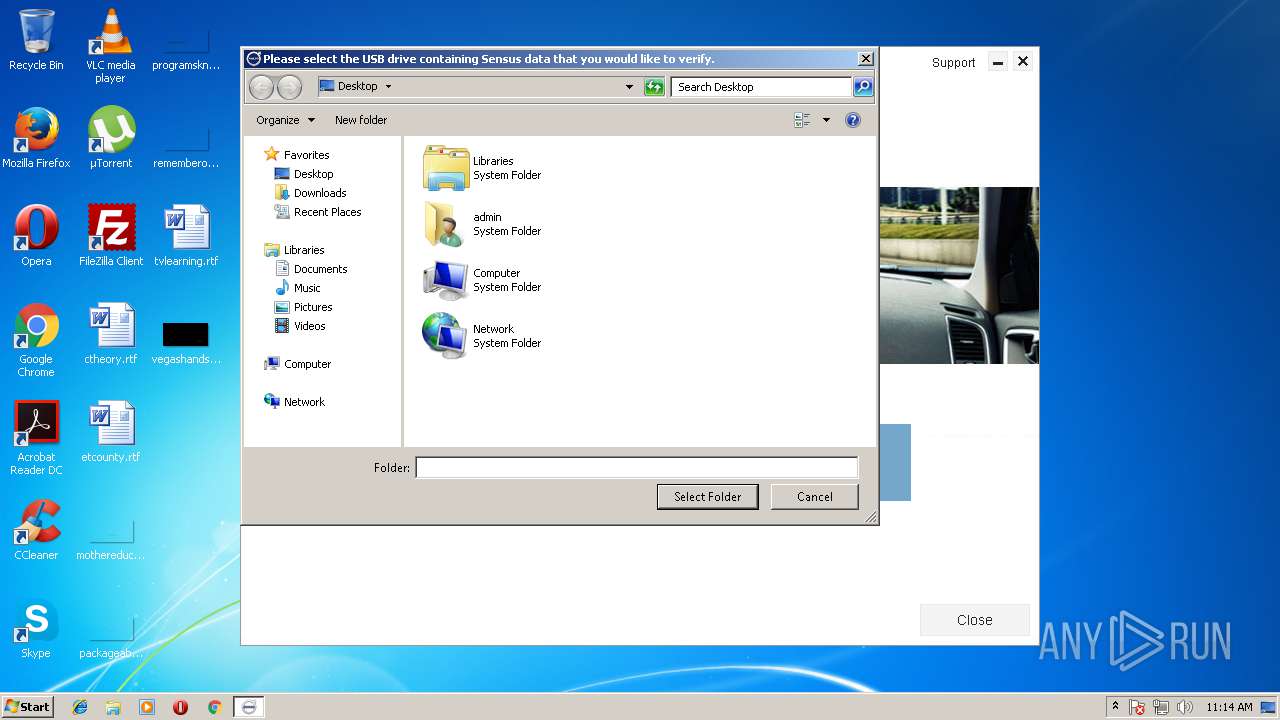Open Opera icon in taskbar
Image resolution: width=1280 pixels, height=720 pixels.
tap(180, 707)
